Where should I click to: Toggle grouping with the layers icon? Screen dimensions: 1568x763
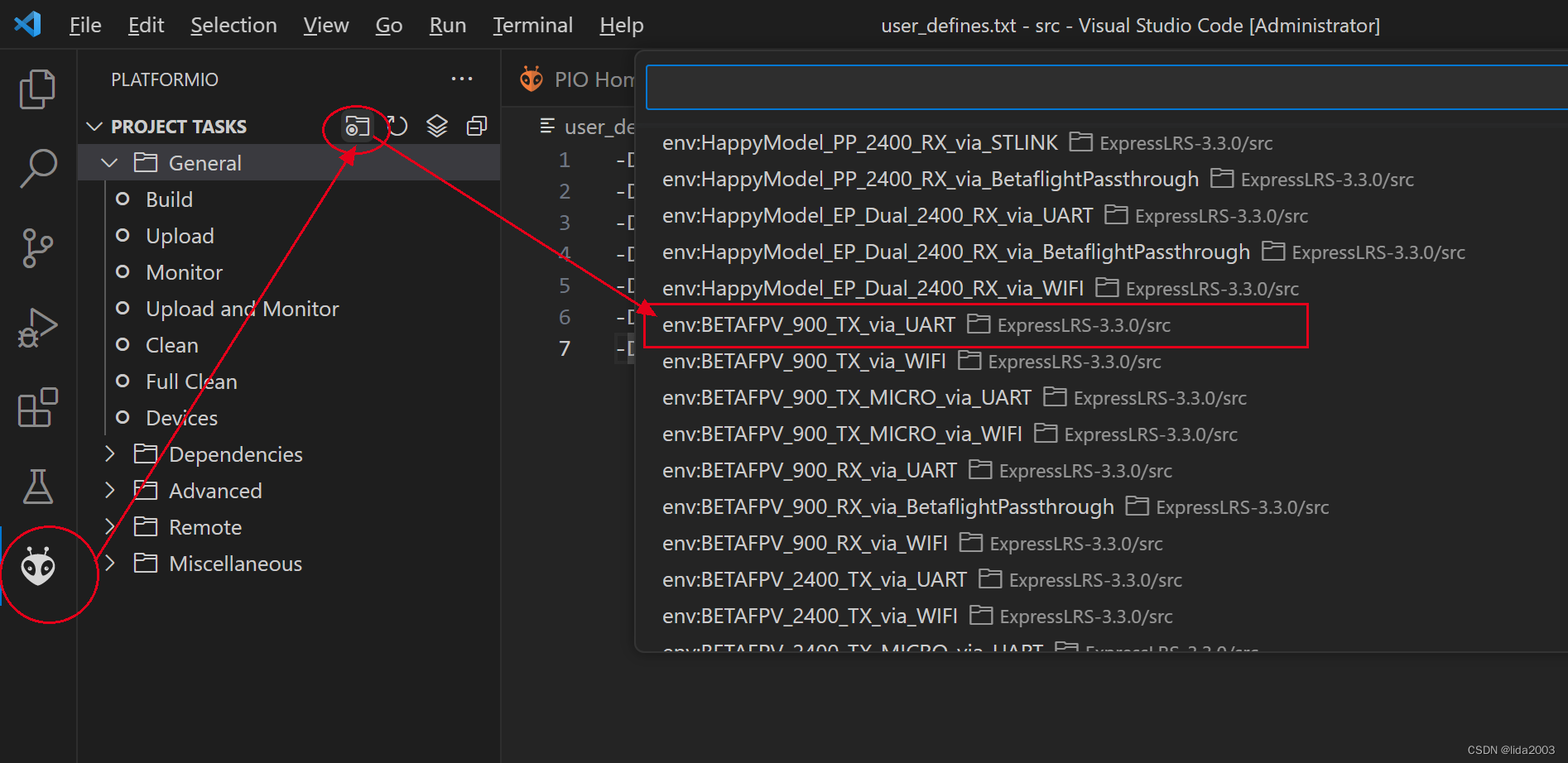click(437, 127)
